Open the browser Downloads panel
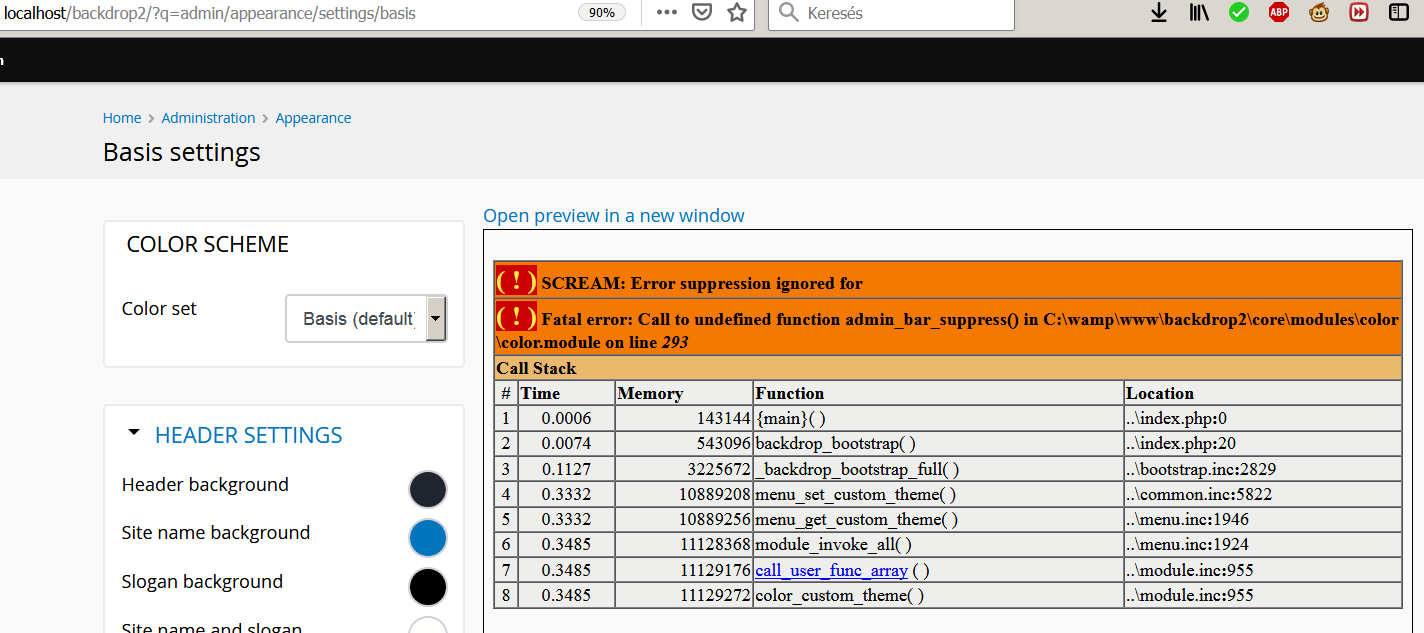This screenshot has width=1424, height=633. point(1158,13)
